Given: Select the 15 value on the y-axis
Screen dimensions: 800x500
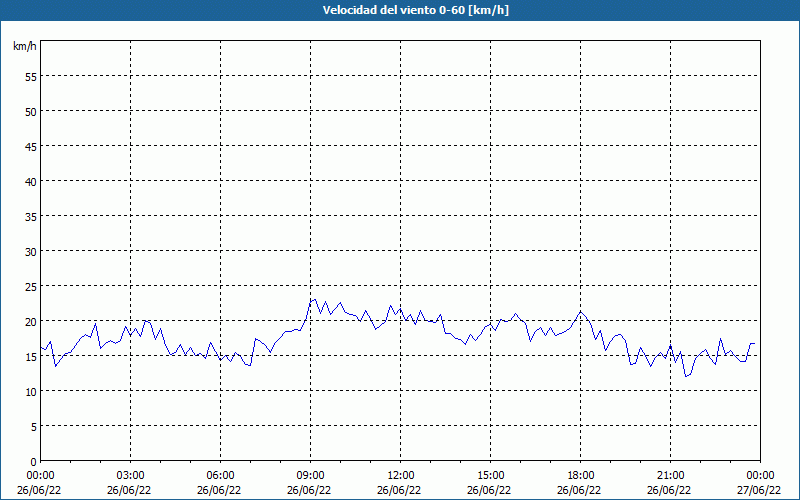Looking at the screenshot, I should click(x=31, y=357).
